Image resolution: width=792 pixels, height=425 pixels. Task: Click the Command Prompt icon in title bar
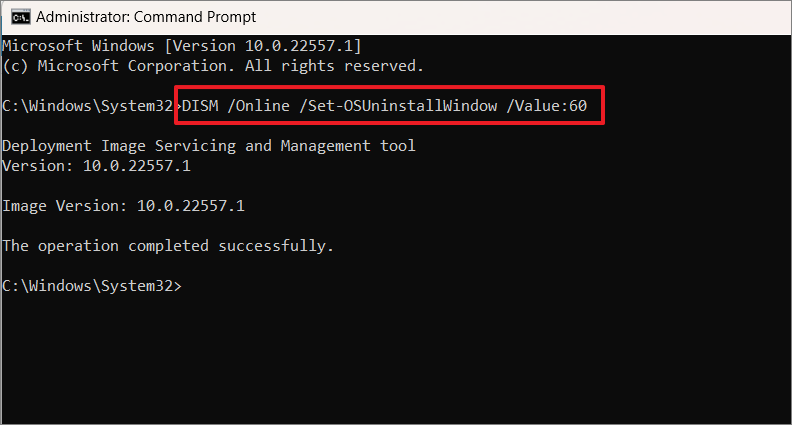point(21,17)
